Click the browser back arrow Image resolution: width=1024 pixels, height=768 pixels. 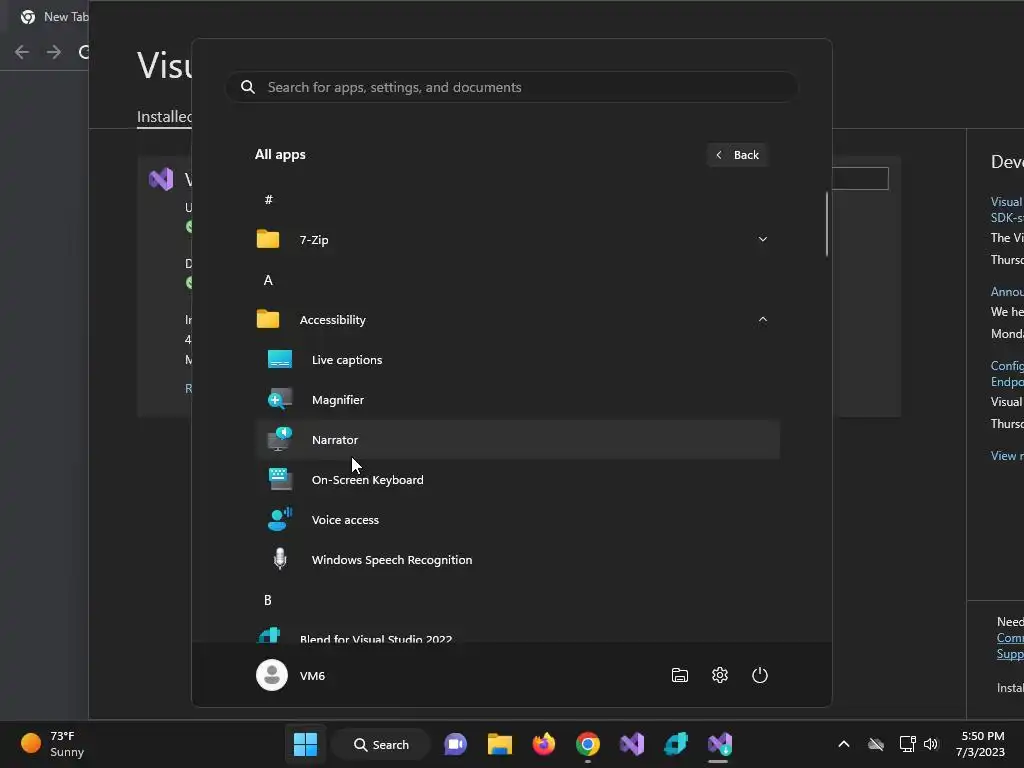point(22,52)
